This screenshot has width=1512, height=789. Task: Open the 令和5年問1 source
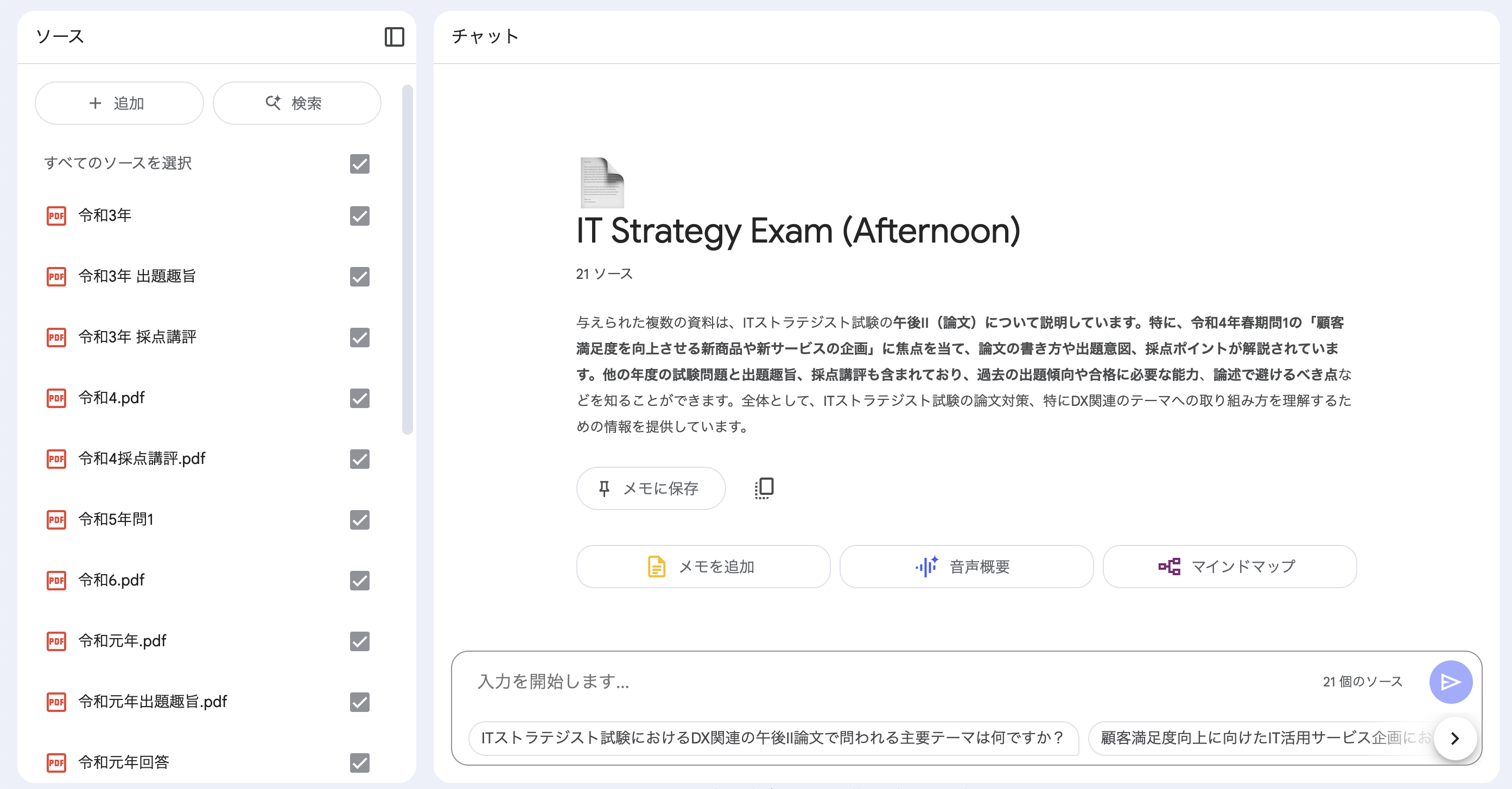[116, 519]
